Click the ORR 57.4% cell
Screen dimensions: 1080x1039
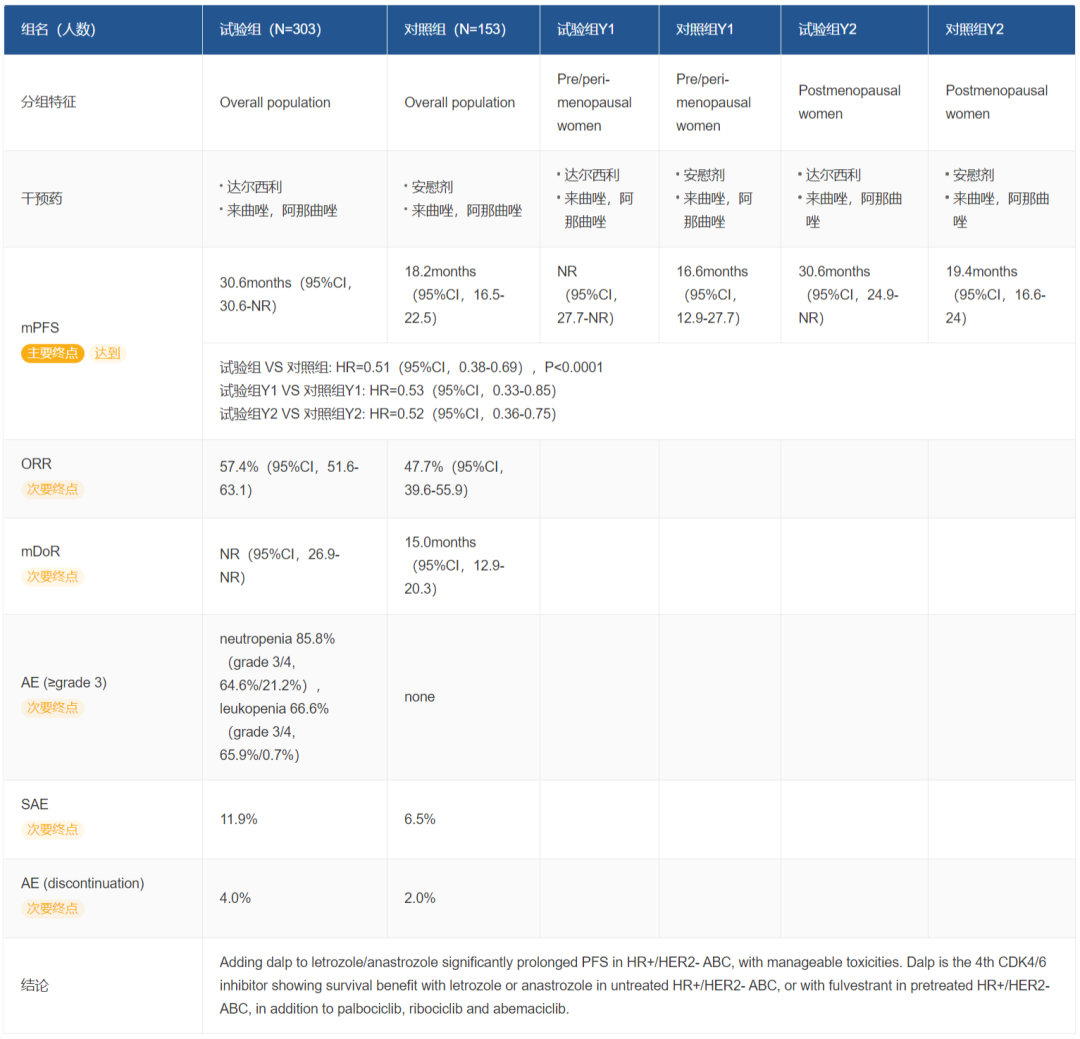coord(288,478)
